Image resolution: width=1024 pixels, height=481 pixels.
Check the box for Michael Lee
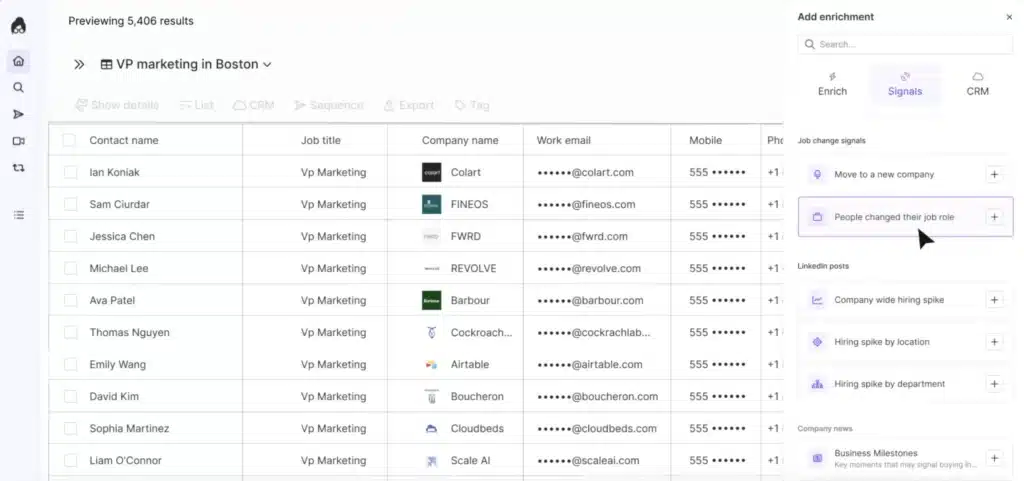[71, 268]
